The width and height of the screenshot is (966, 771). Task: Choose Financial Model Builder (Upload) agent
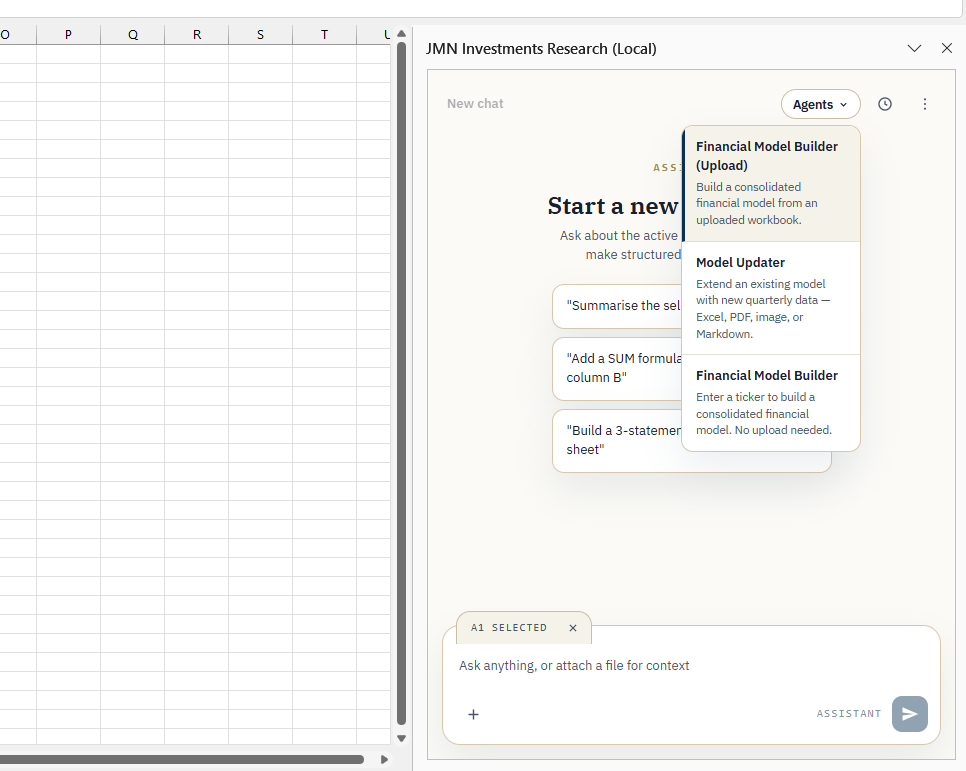pos(771,184)
